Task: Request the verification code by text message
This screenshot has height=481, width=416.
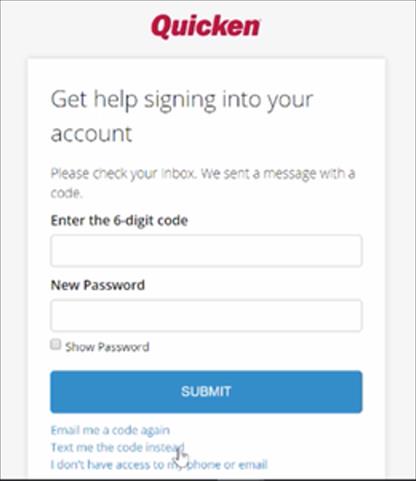Action: click(x=117, y=447)
